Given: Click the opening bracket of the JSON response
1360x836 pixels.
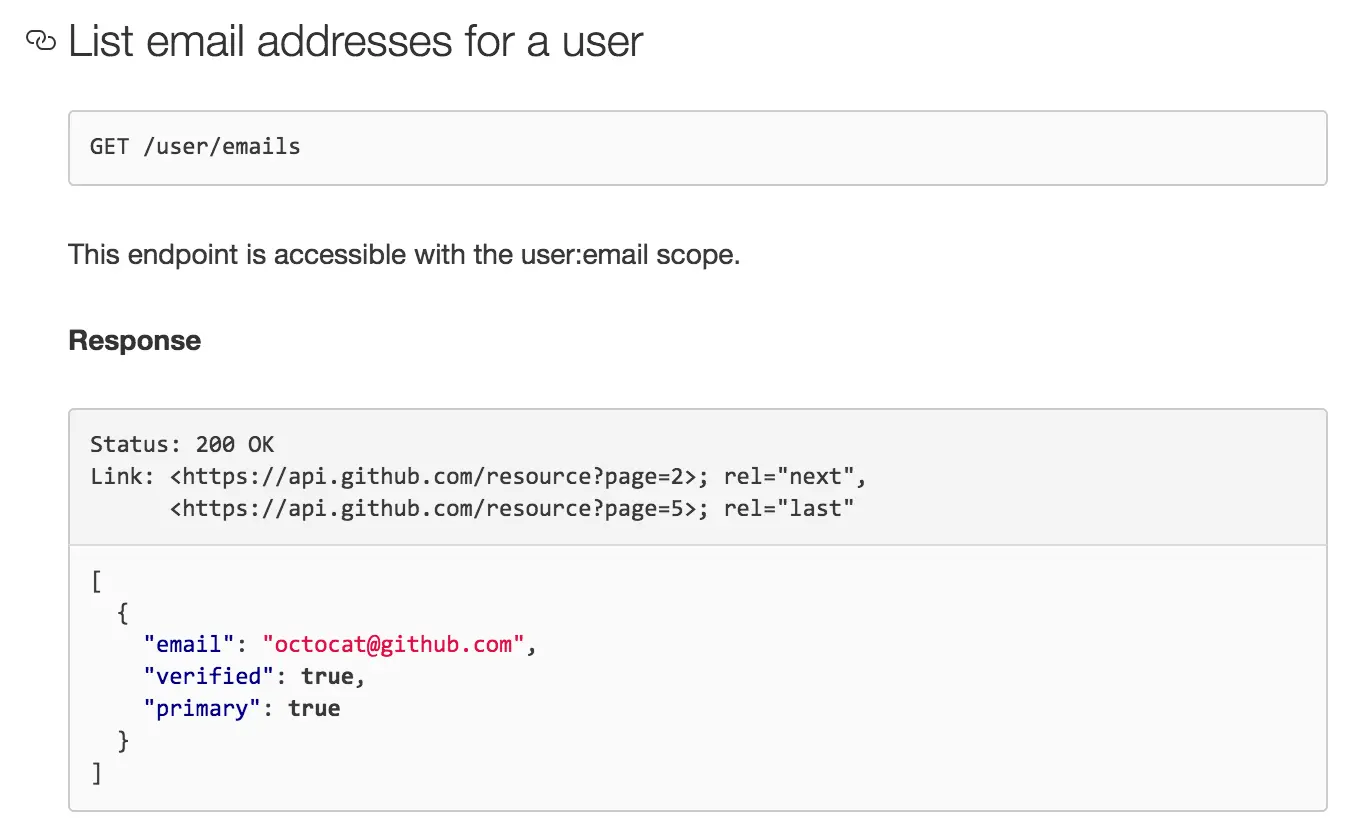Looking at the screenshot, I should point(95,580).
